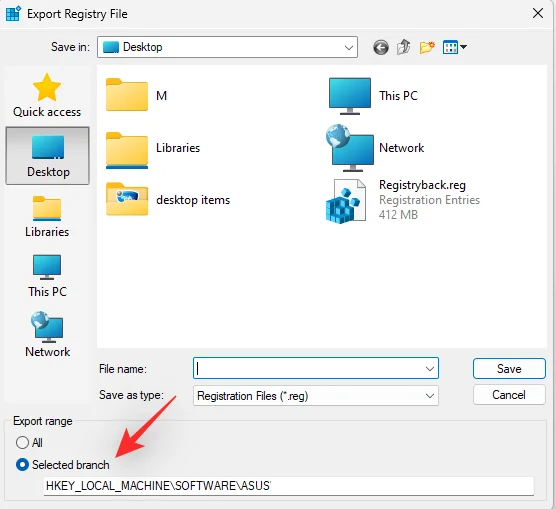This screenshot has height=509, width=556.
Task: Choose the Selected branch radio button
Action: click(x=22, y=465)
